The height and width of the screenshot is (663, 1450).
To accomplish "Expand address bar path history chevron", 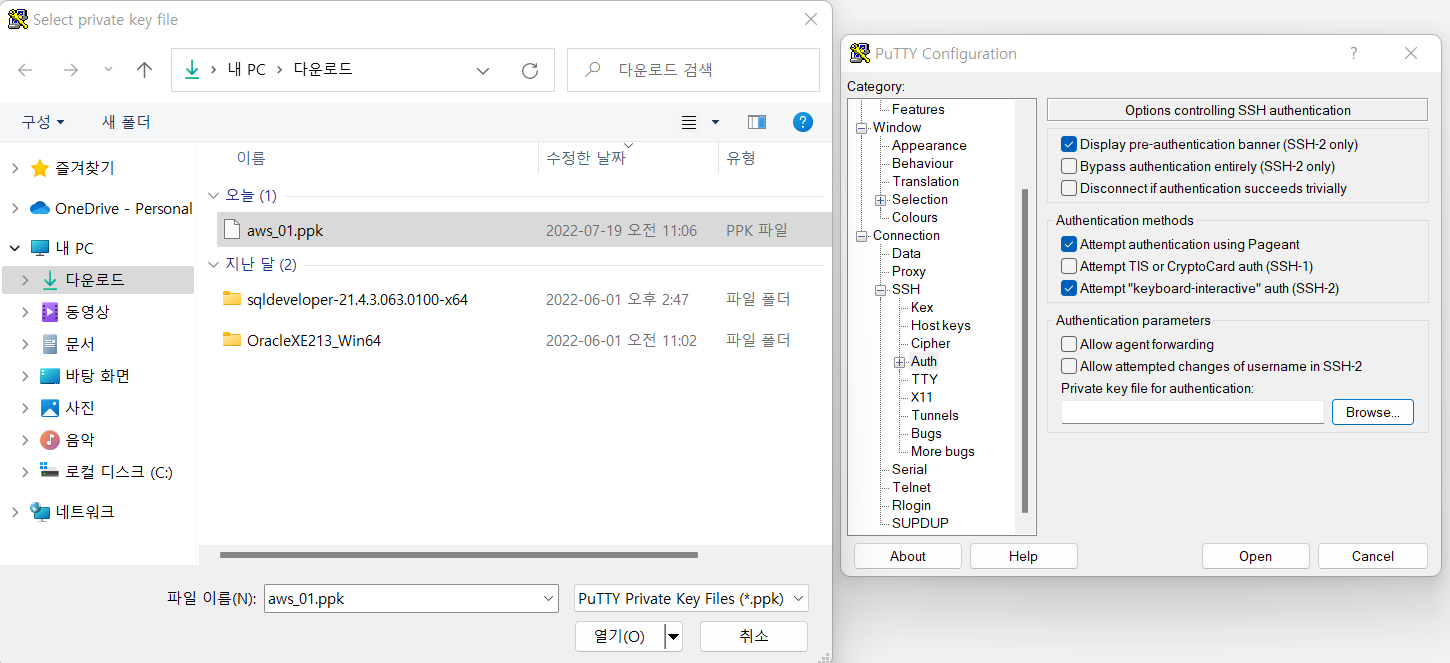I will pyautogui.click(x=483, y=70).
